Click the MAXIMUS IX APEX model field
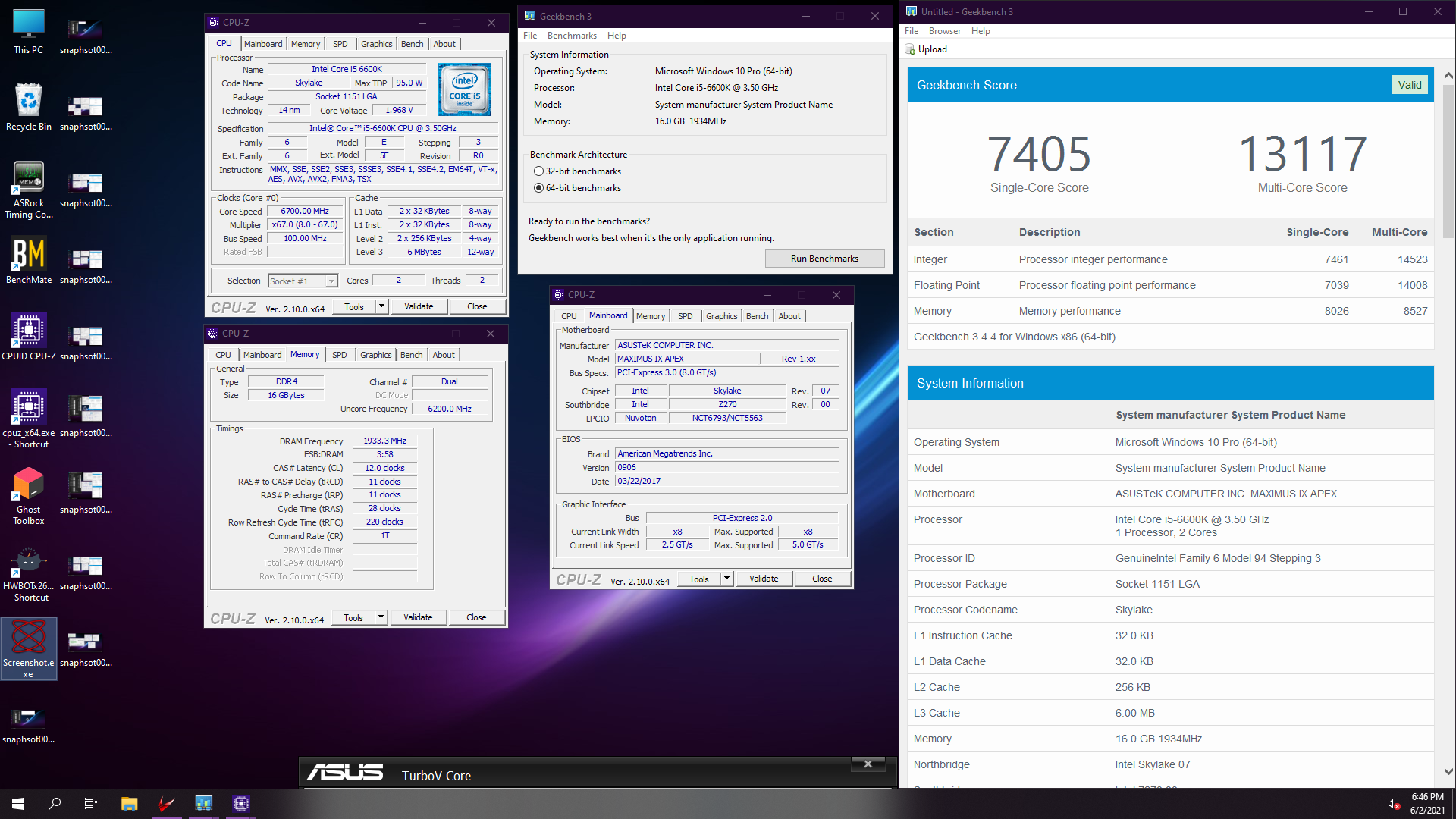 coord(686,359)
